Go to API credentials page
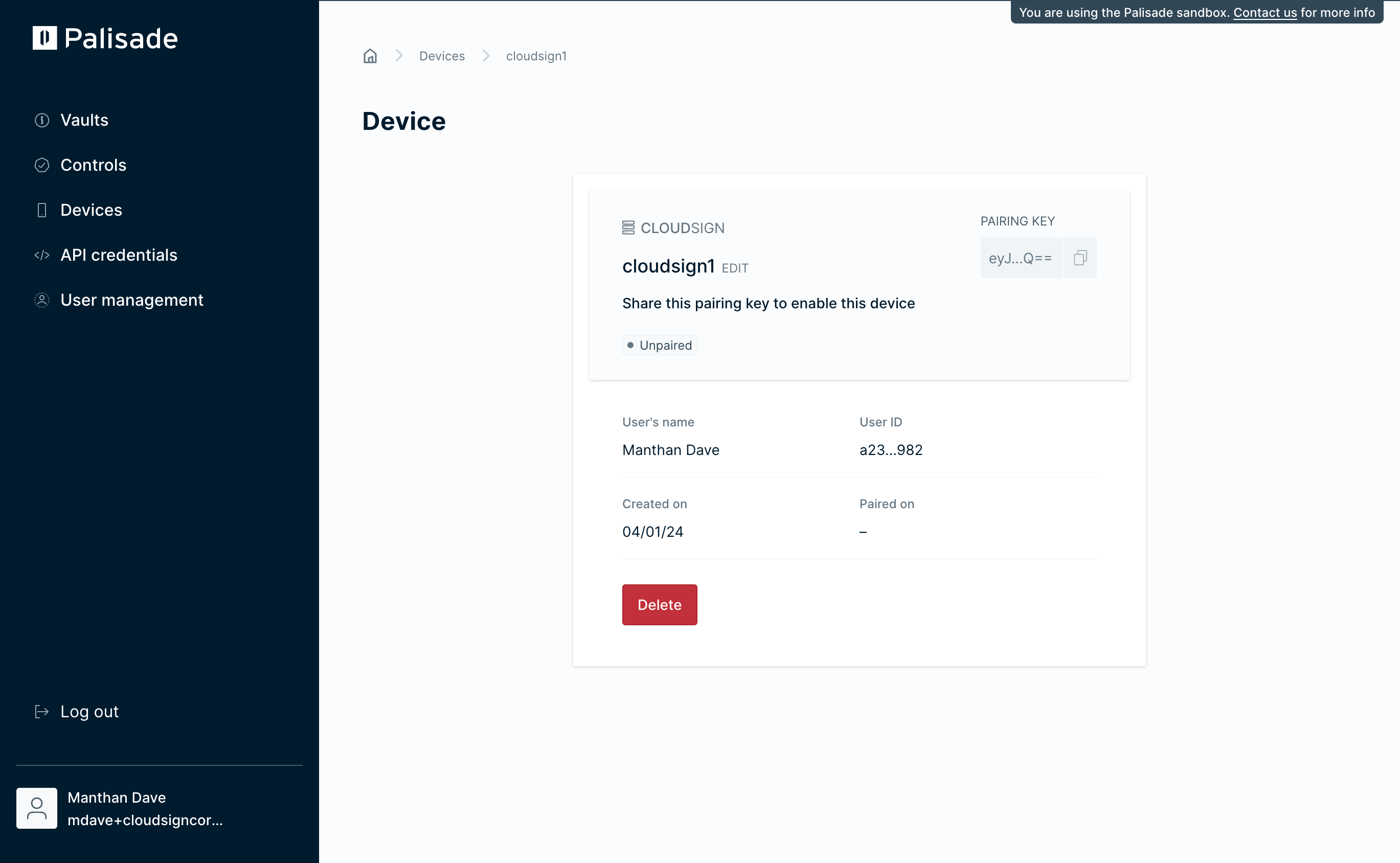The image size is (1400, 863). coord(119,255)
